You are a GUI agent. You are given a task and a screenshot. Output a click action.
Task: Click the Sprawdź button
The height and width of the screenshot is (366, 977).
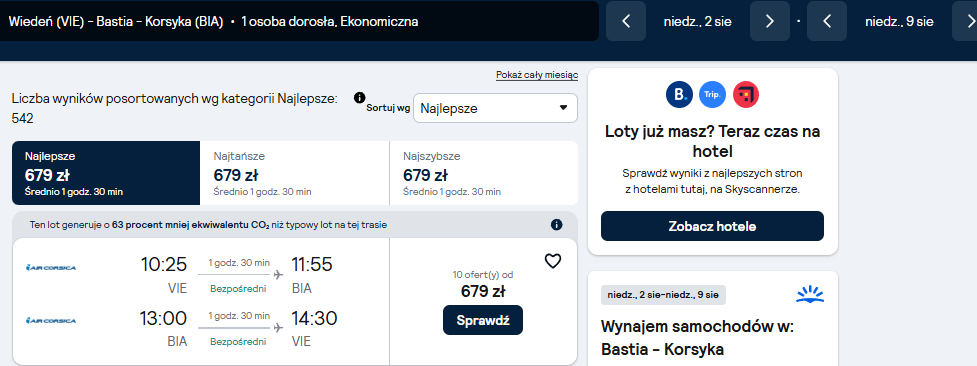click(483, 320)
